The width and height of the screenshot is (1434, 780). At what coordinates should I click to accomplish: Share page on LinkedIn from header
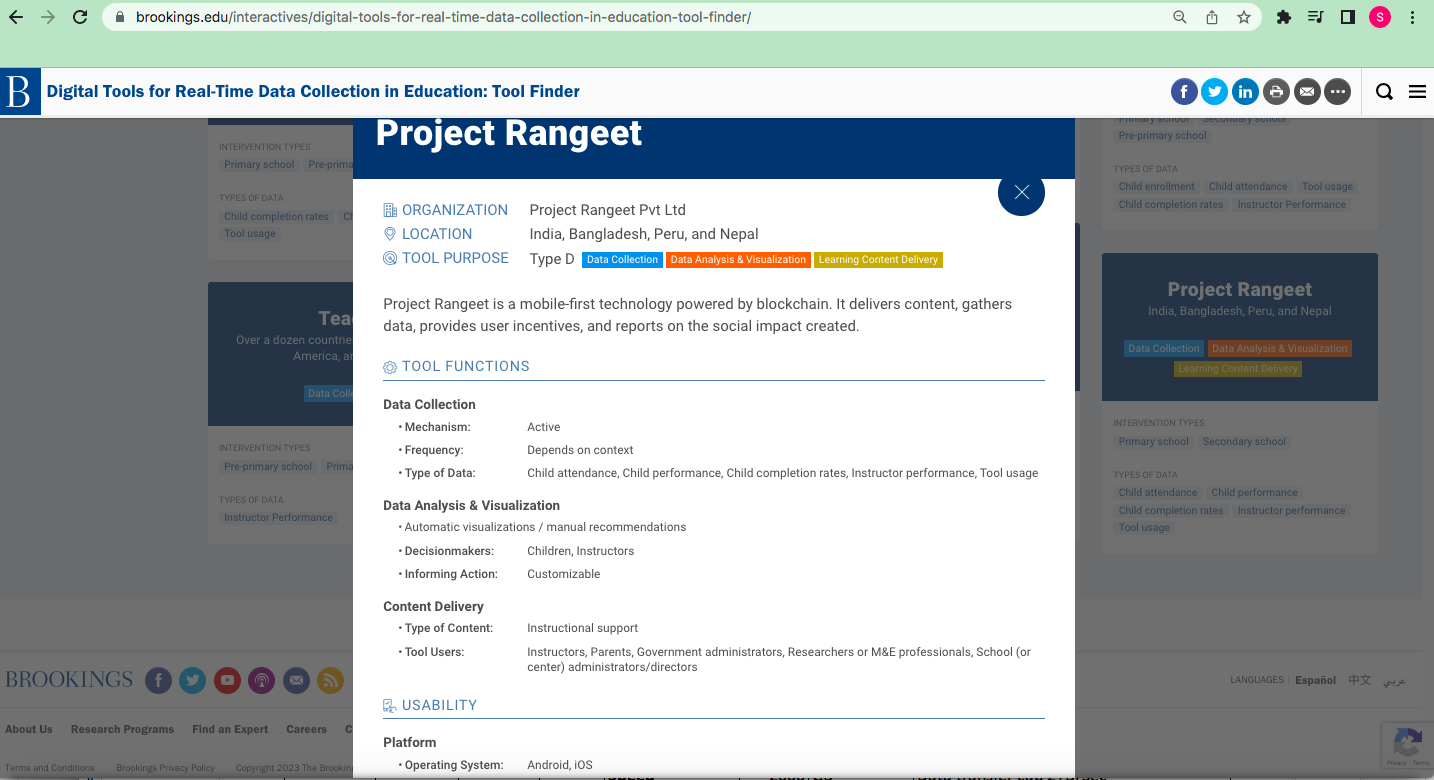click(1245, 92)
